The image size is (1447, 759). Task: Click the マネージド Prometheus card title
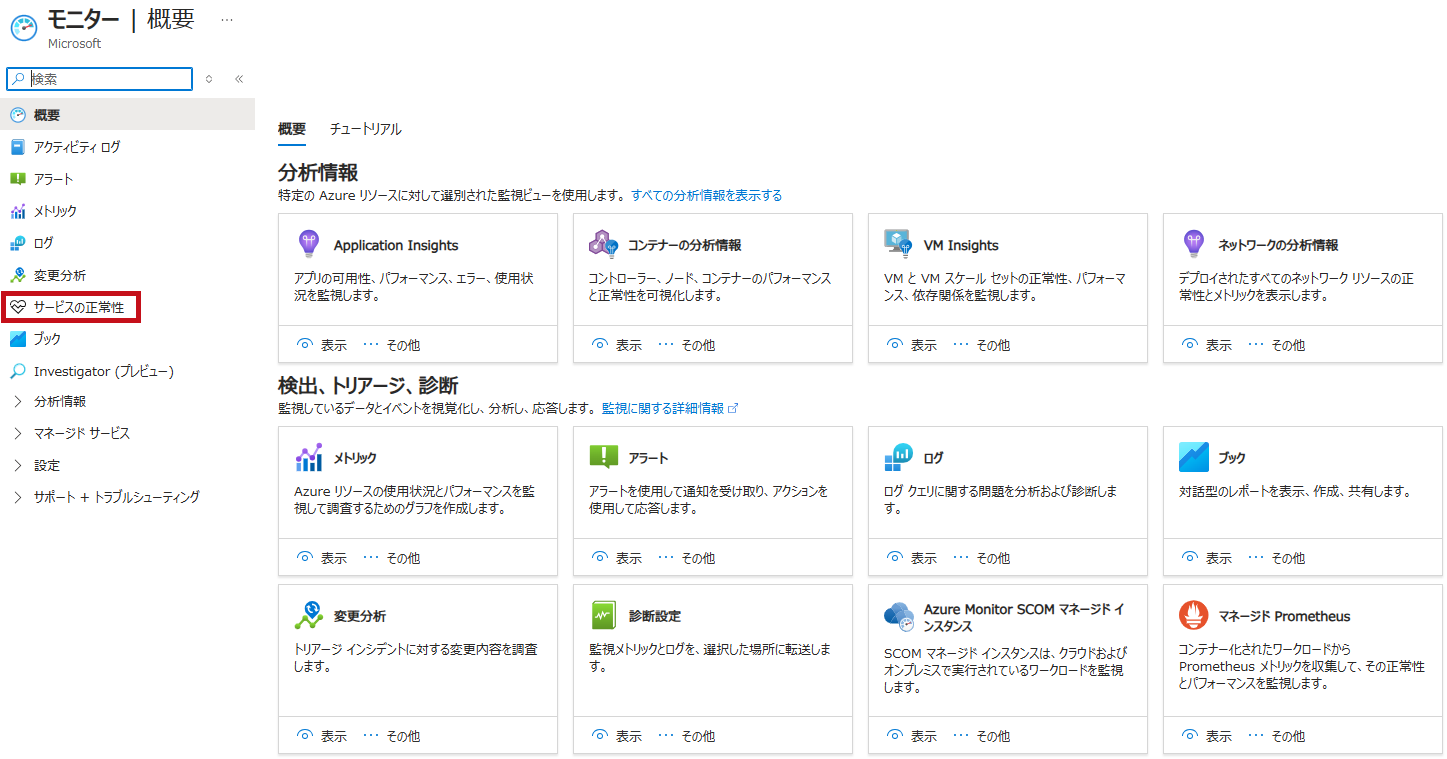point(1284,616)
